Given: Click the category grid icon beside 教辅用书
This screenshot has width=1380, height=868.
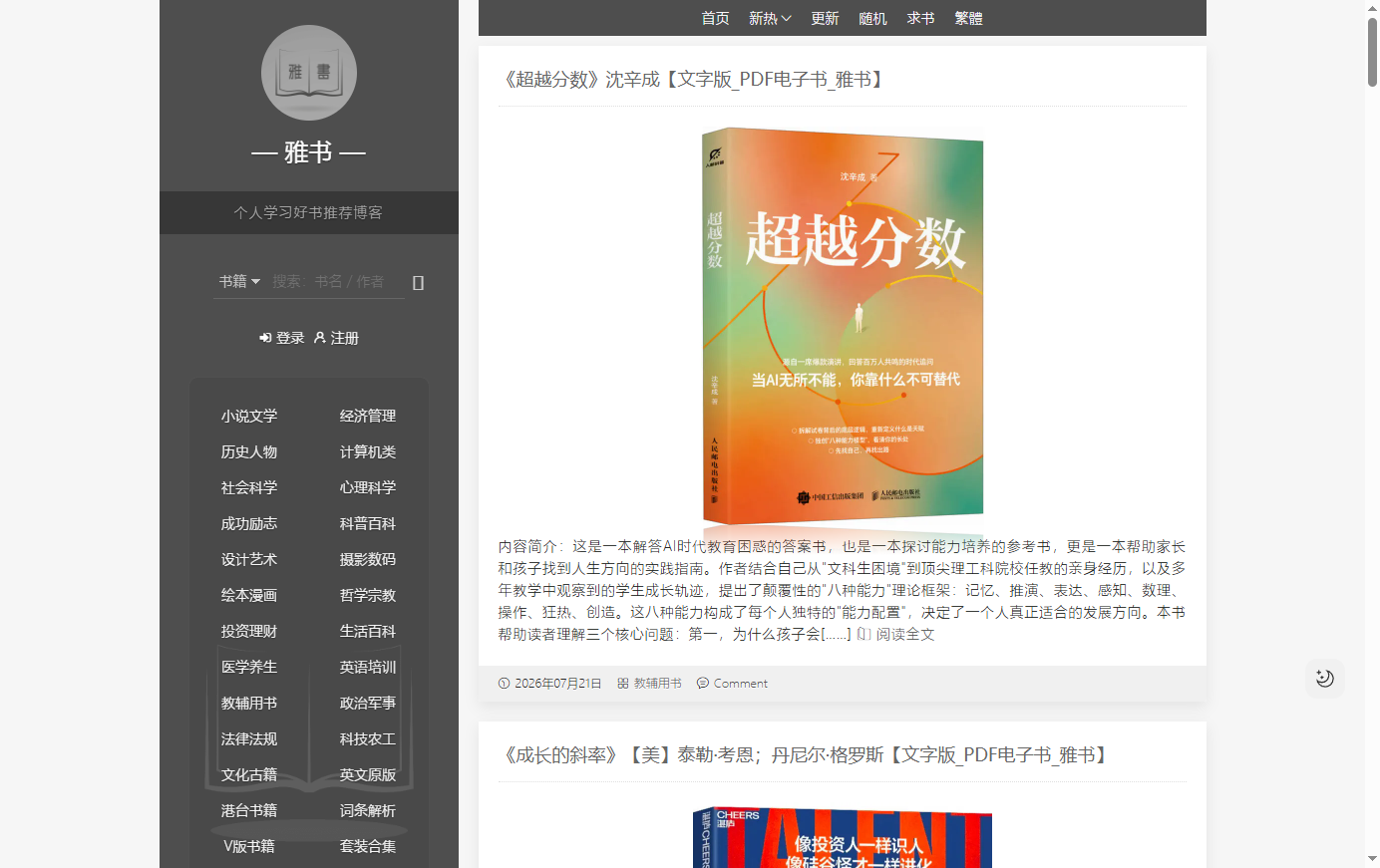Looking at the screenshot, I should [623, 684].
